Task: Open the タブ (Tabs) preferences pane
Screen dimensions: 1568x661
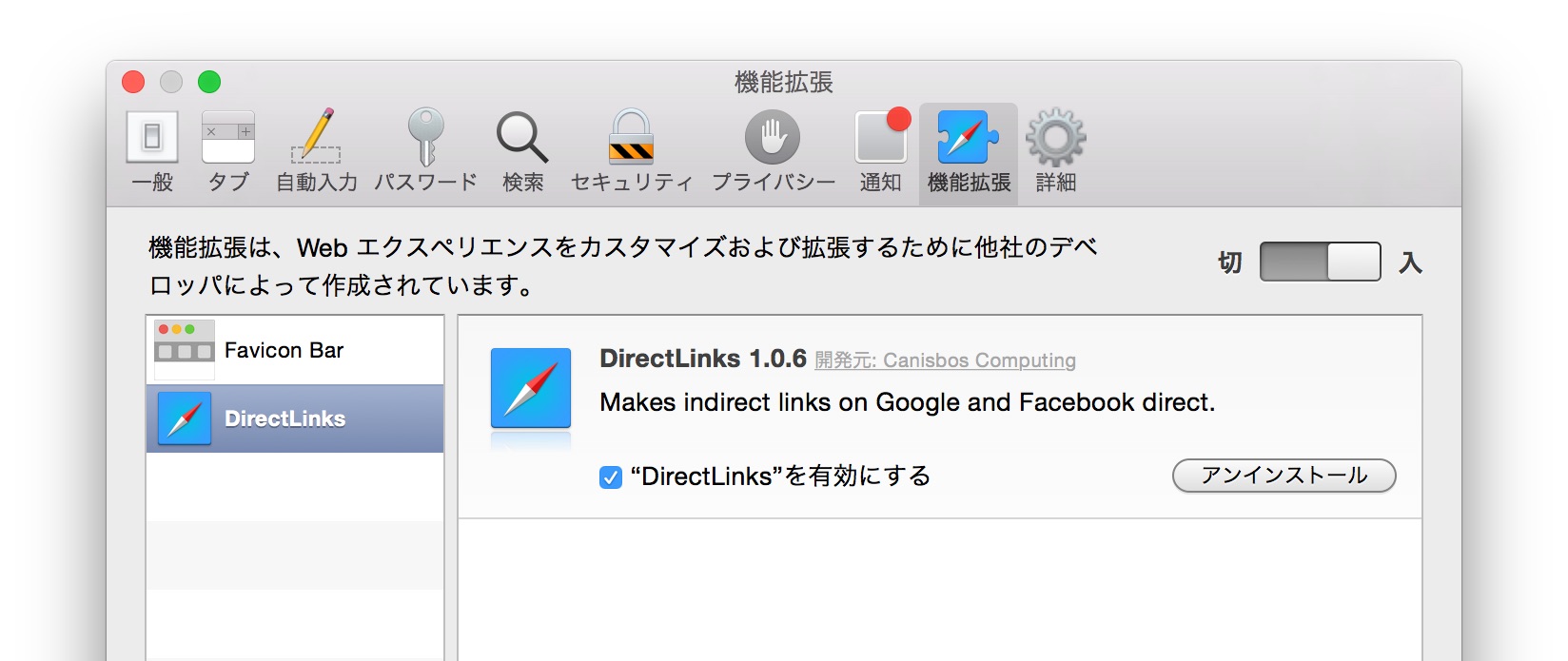Action: coord(228,150)
